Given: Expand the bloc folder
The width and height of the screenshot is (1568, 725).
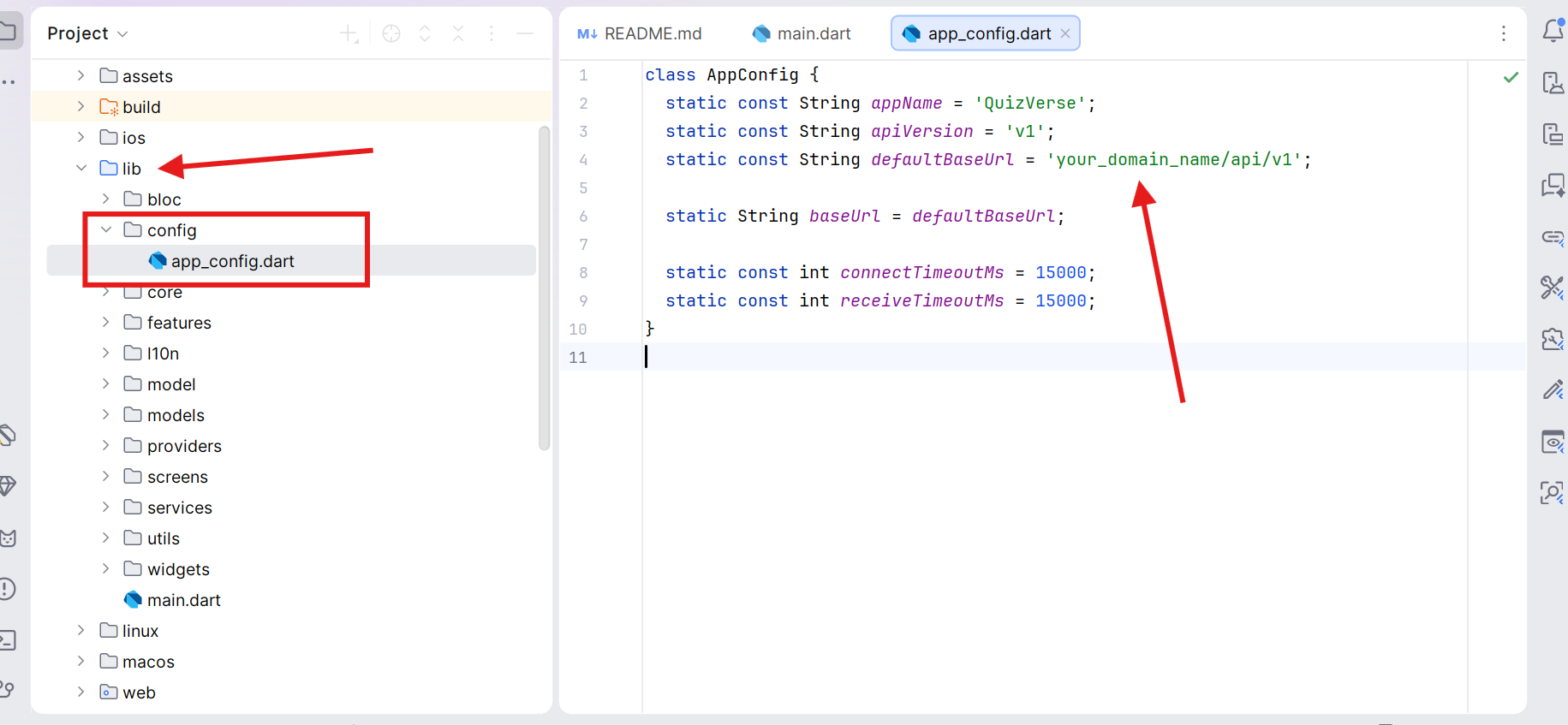Looking at the screenshot, I should (x=106, y=199).
